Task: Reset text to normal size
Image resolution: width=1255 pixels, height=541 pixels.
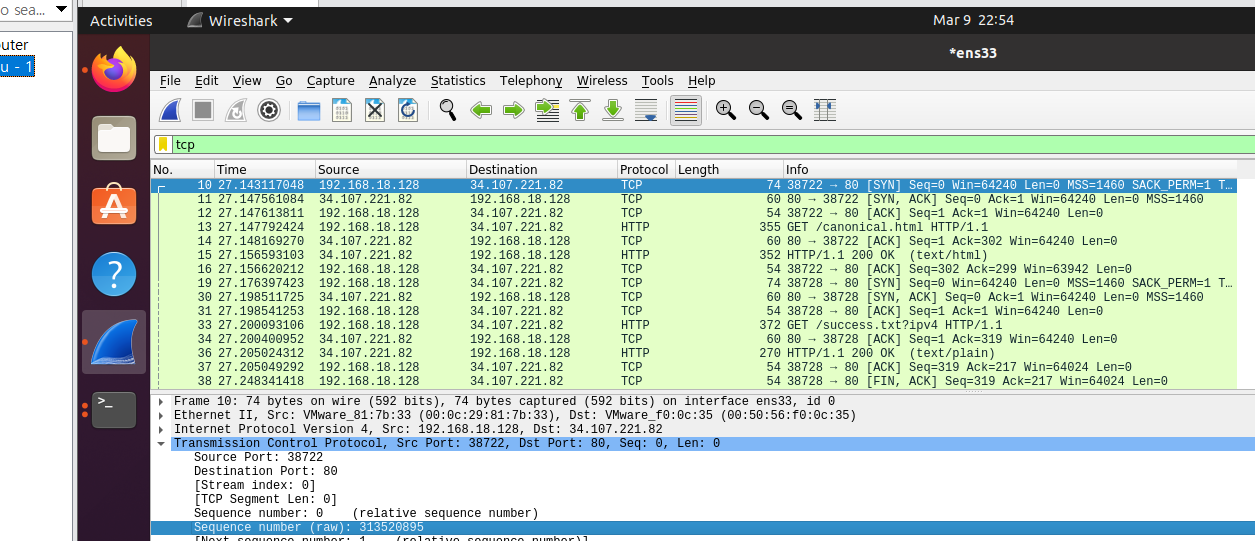Action: (x=792, y=110)
